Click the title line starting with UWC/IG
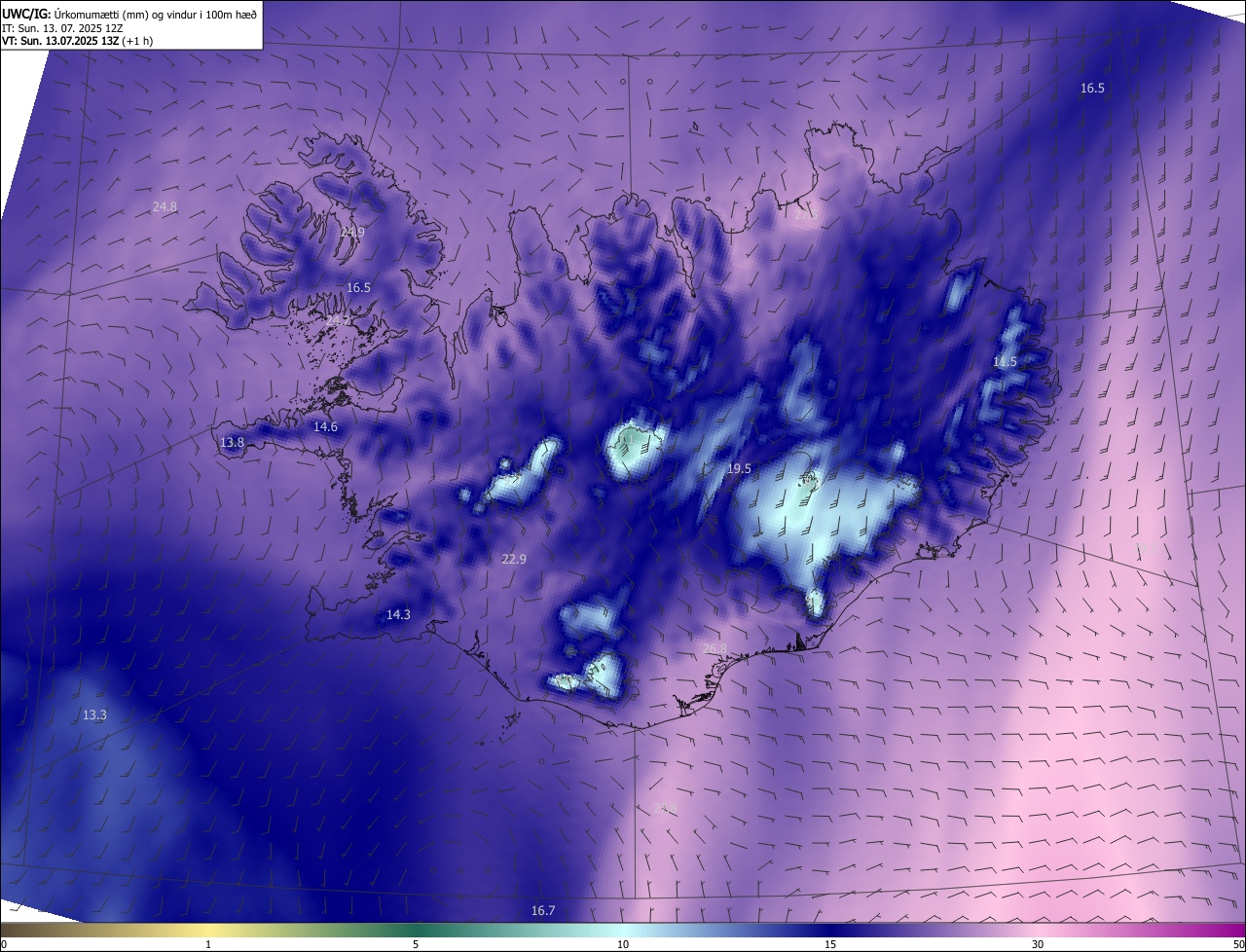The image size is (1246, 952). pos(129,13)
